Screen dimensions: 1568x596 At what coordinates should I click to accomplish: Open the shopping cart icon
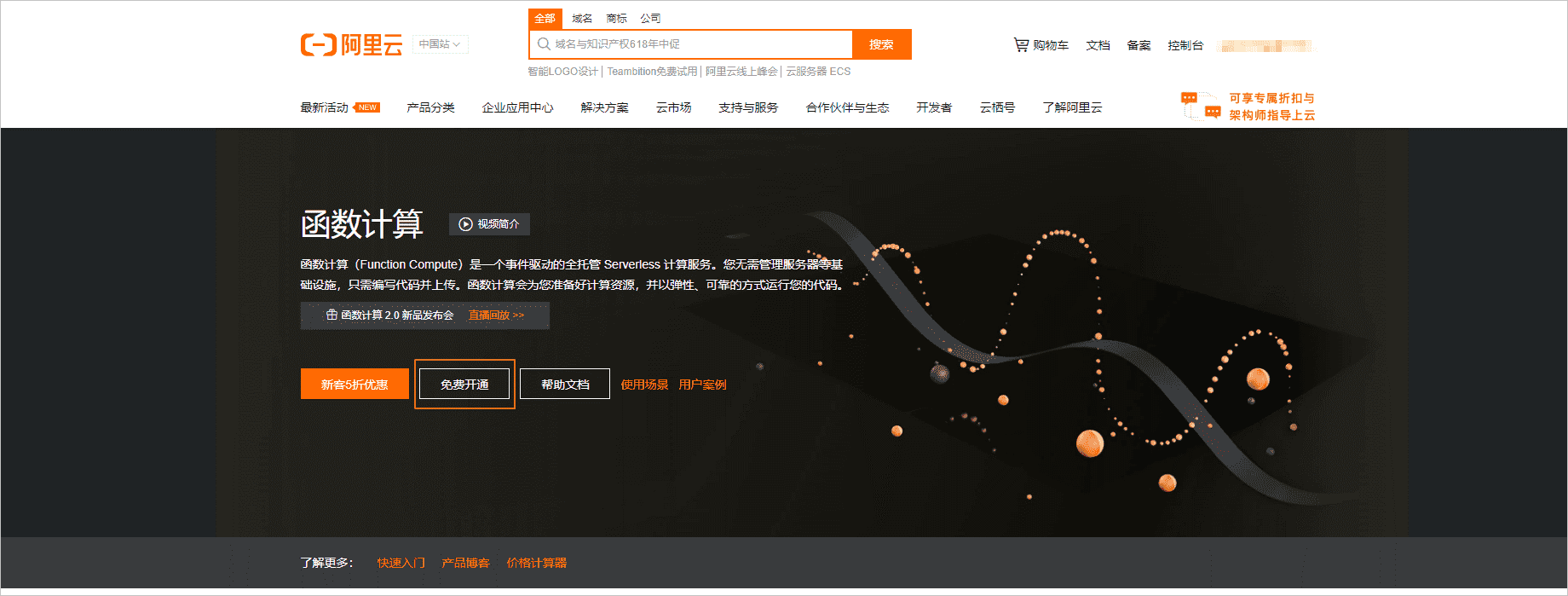[1021, 44]
